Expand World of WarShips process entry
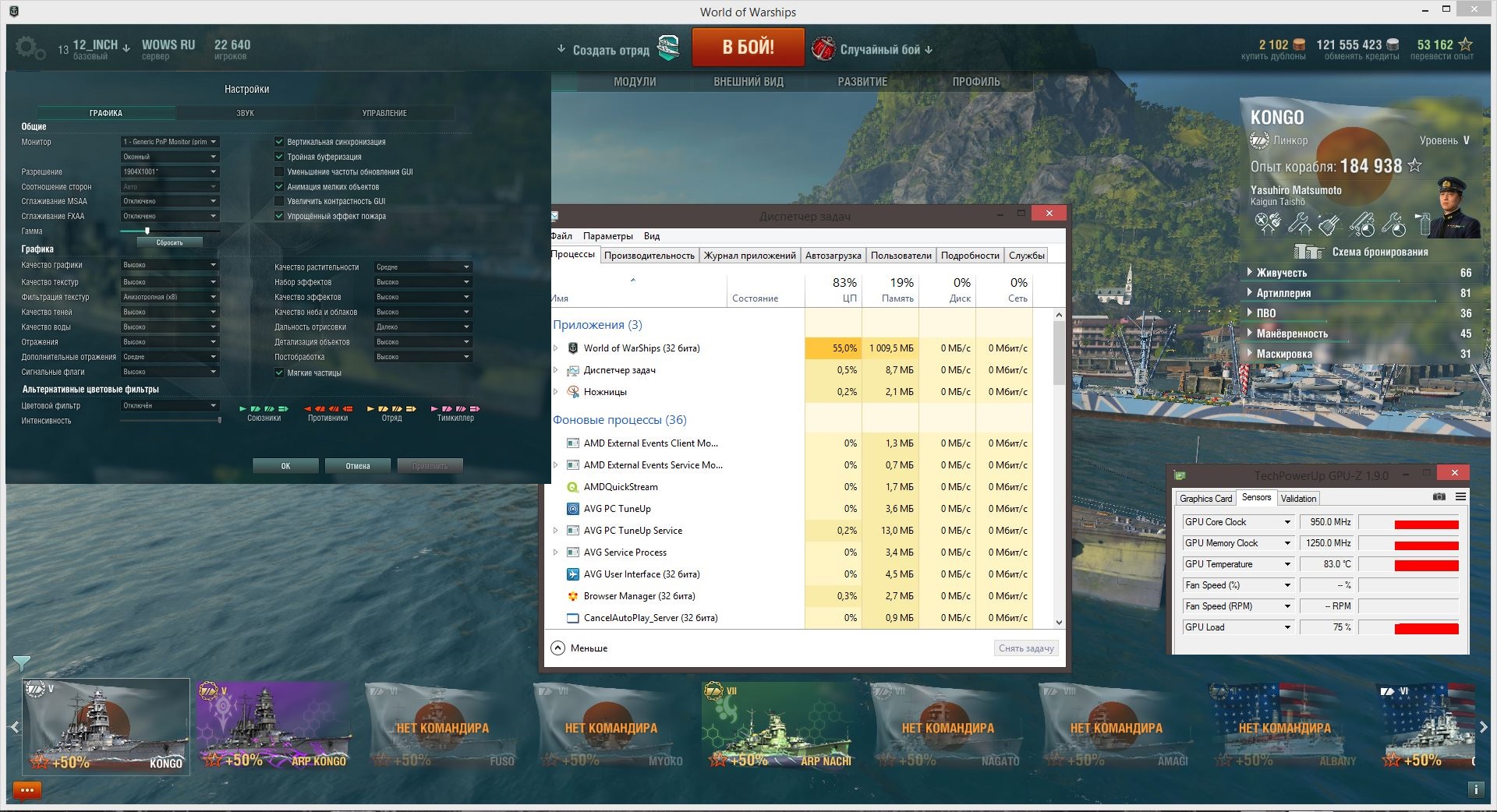 coord(556,348)
